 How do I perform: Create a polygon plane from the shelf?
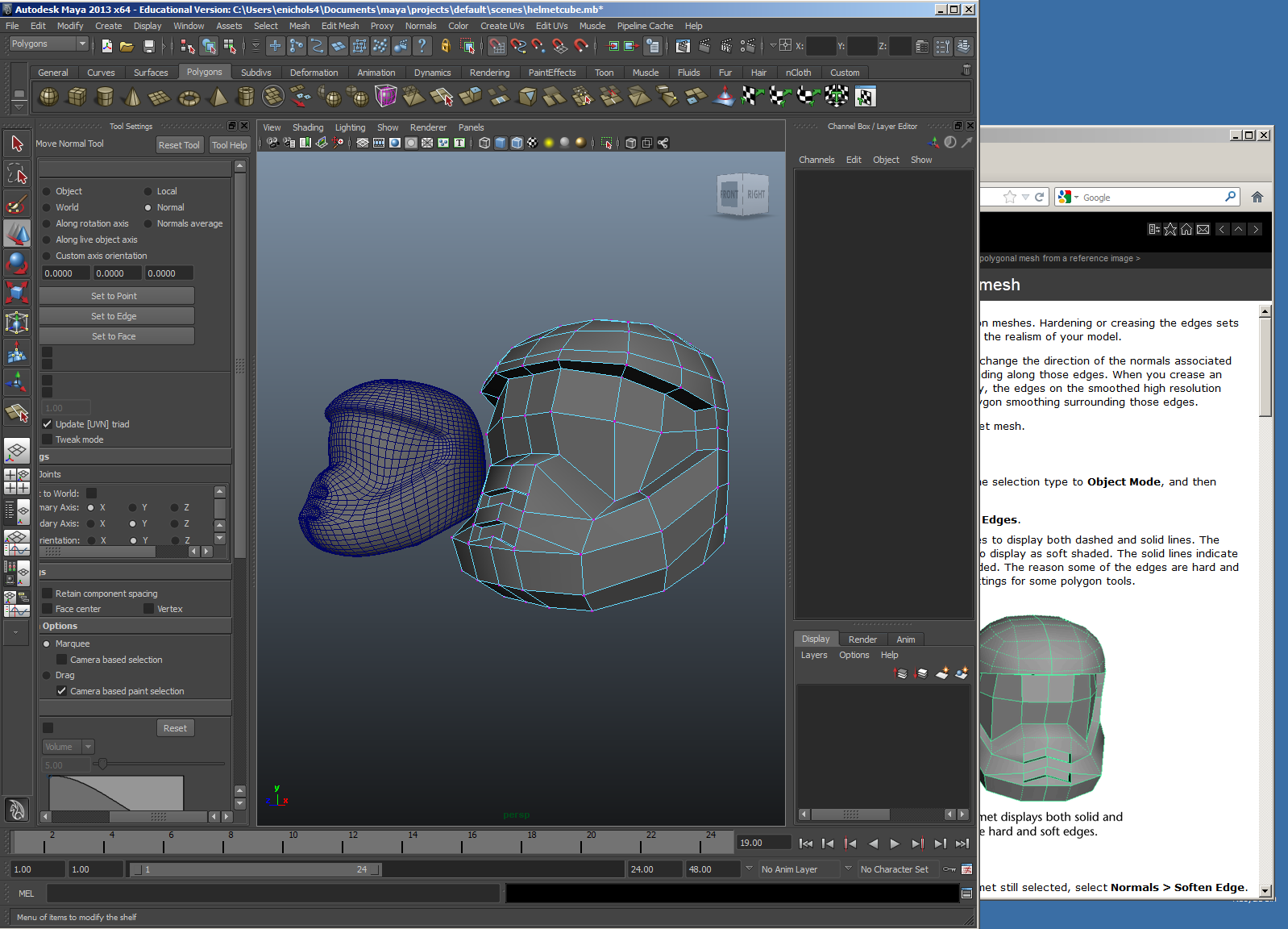(x=160, y=98)
